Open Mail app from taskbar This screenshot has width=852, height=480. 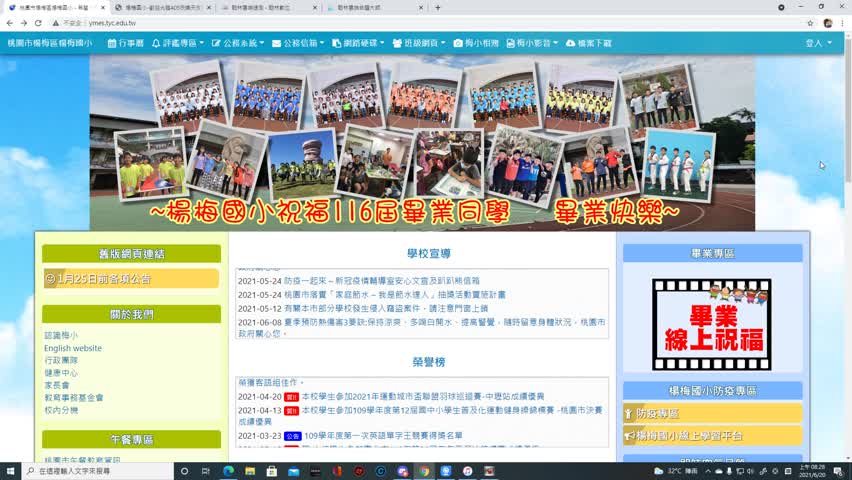point(293,471)
